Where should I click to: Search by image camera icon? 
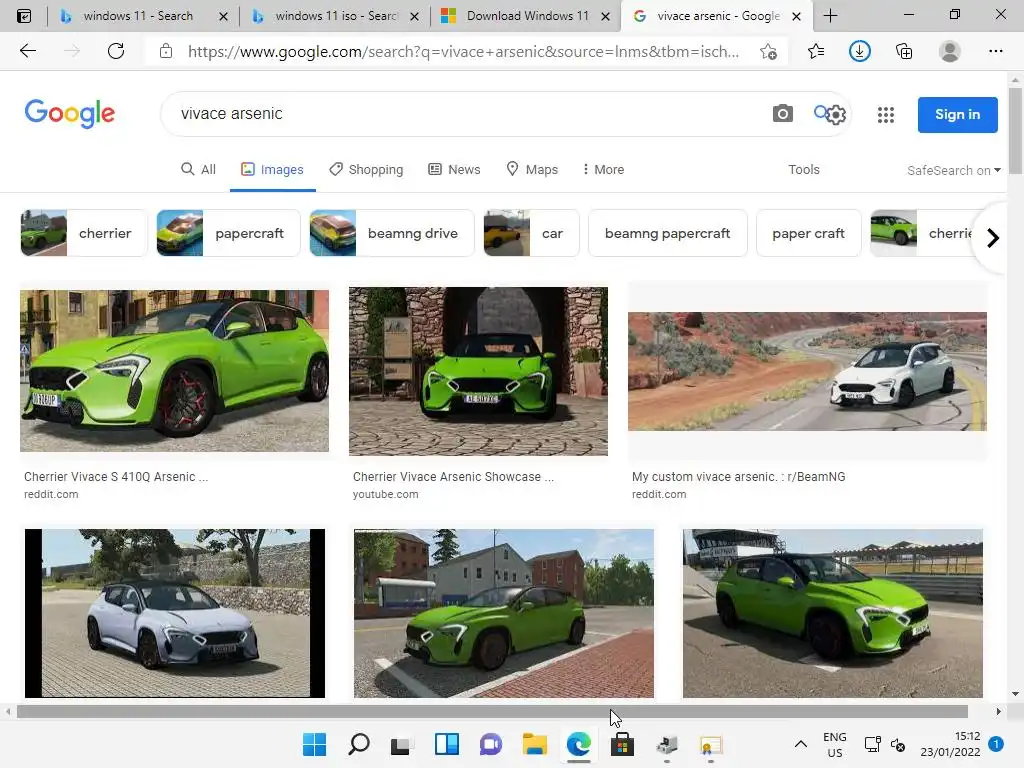(x=782, y=114)
